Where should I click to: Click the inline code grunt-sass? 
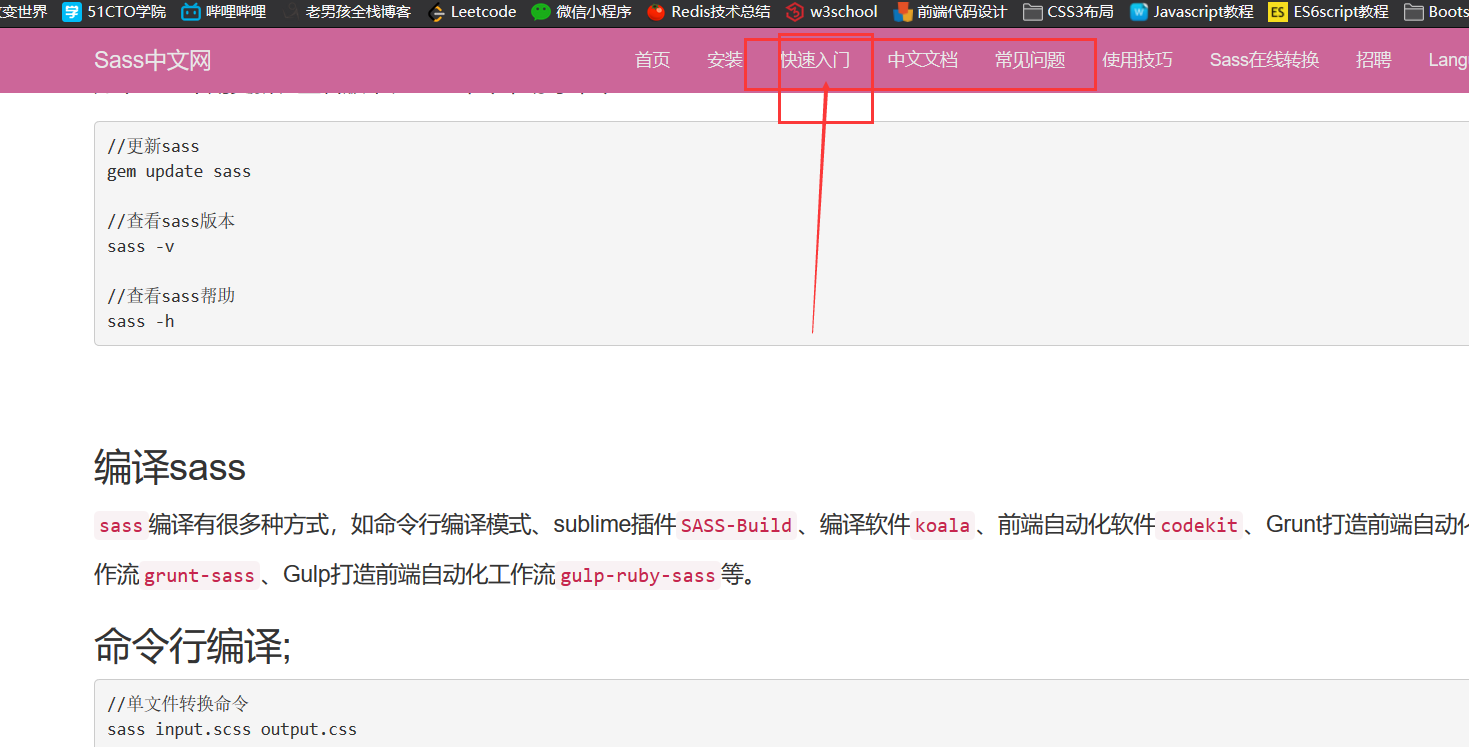(199, 575)
